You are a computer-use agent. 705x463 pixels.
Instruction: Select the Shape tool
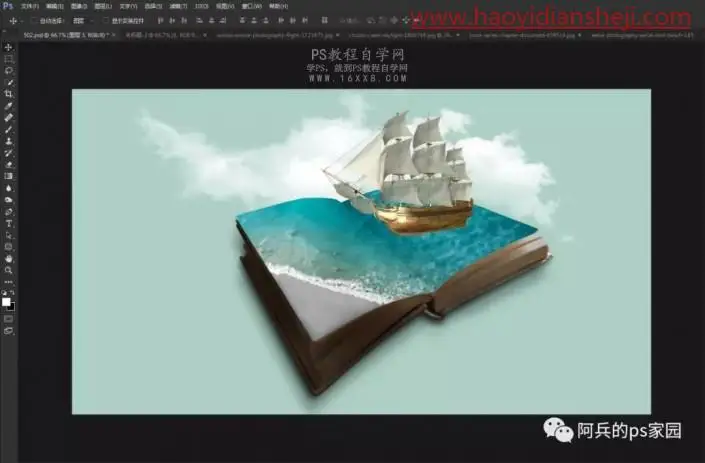pyautogui.click(x=9, y=247)
